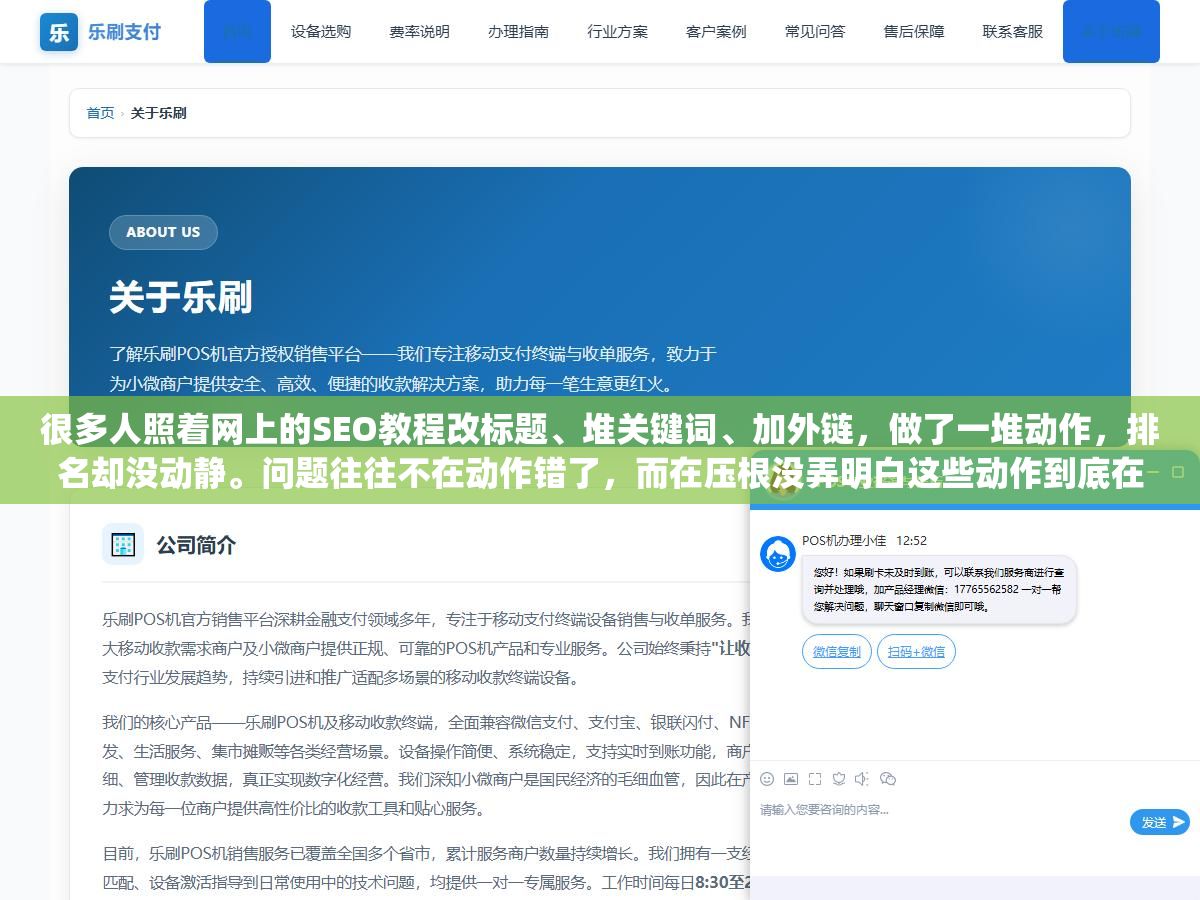The height and width of the screenshot is (900, 1200).
Task: Click the 公司简介 building icon
Action: [x=123, y=544]
